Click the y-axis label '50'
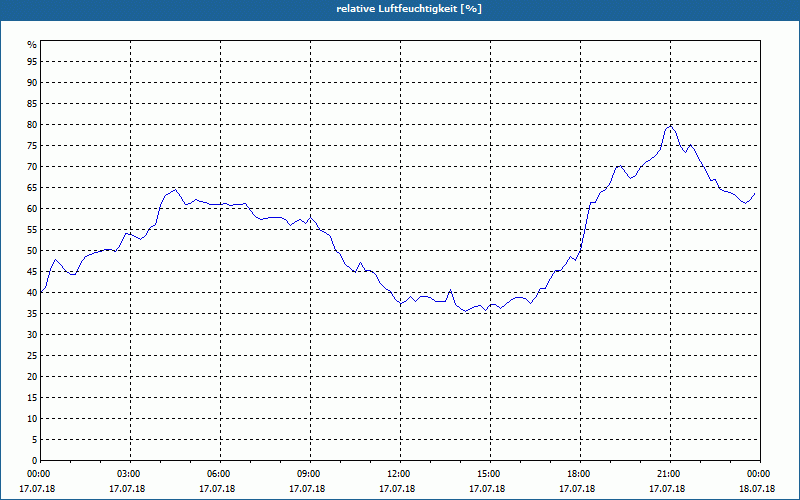 tap(32, 251)
